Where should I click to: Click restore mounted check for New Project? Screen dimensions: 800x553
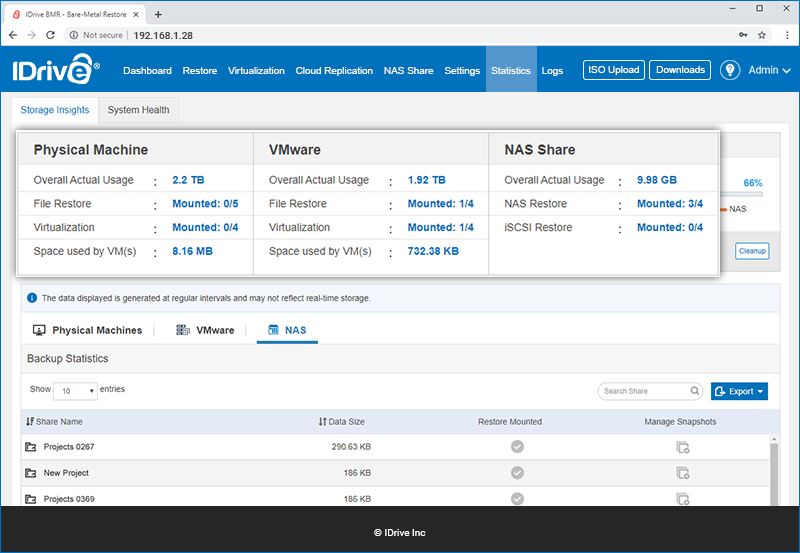(x=517, y=473)
